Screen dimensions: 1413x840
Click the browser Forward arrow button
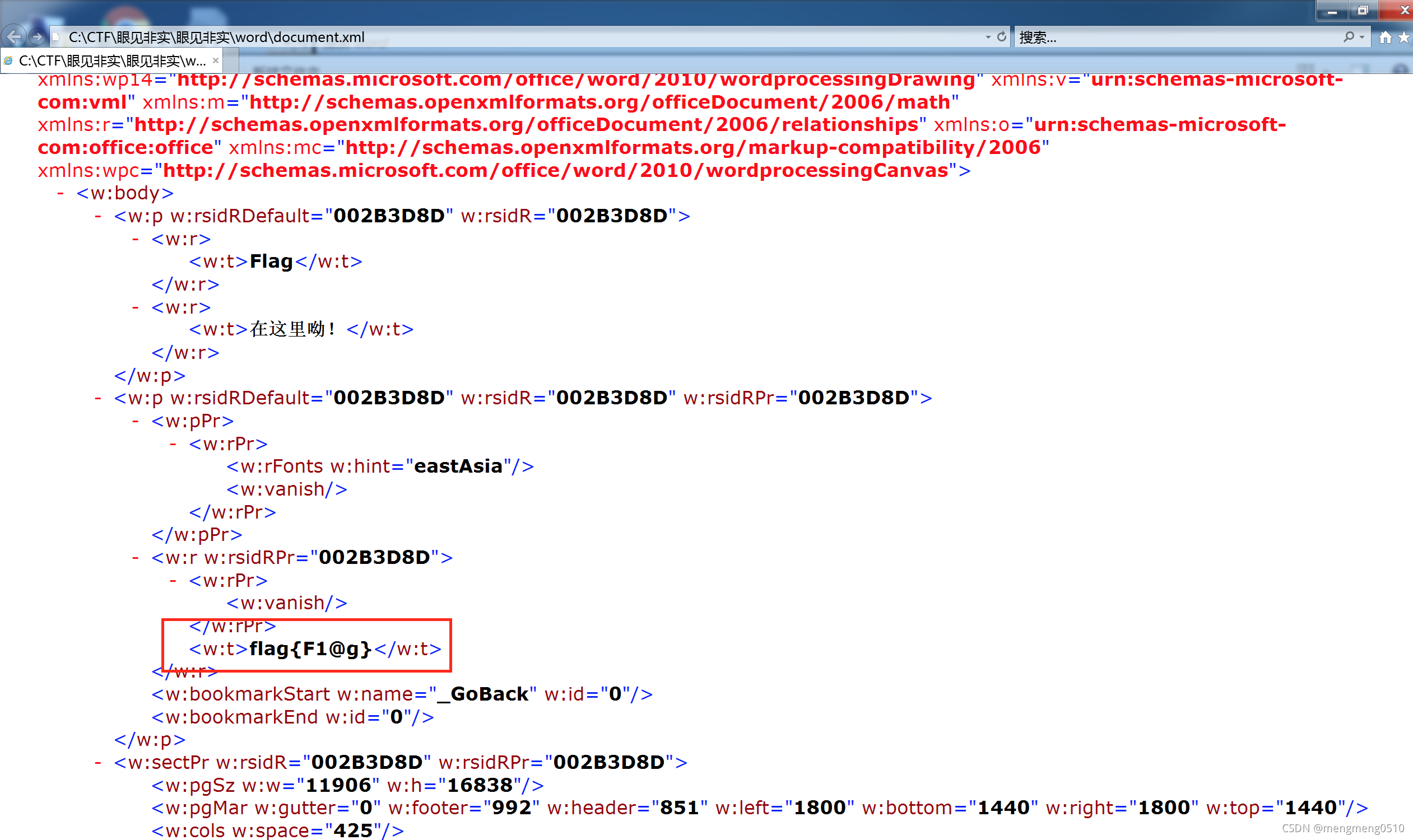click(x=38, y=37)
